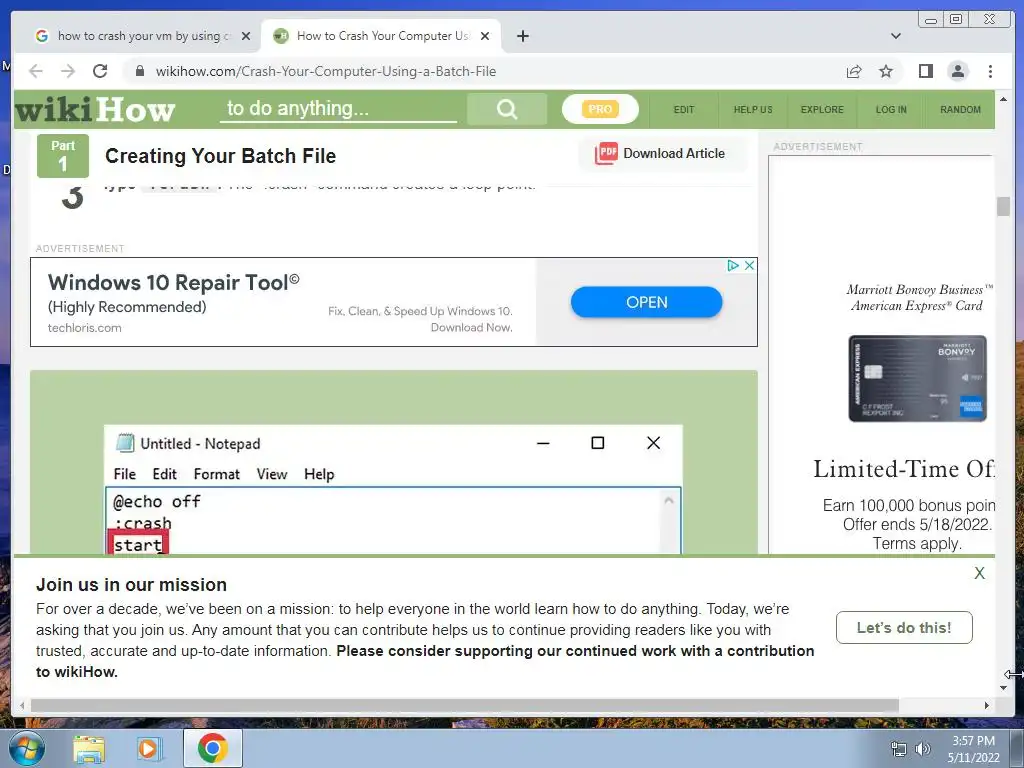Open the network tray icon

[x=899, y=750]
